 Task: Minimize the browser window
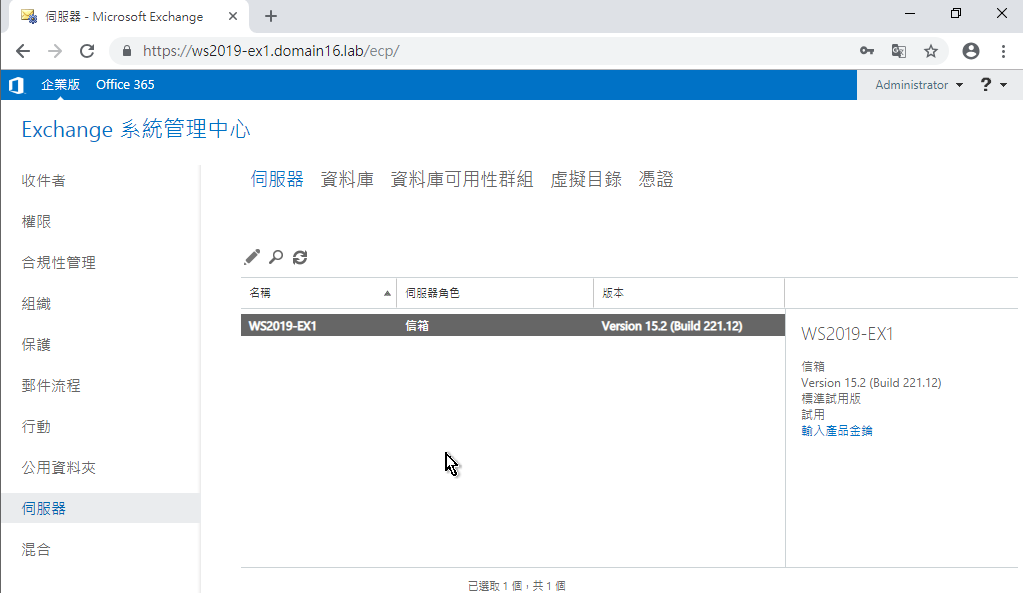tap(910, 14)
